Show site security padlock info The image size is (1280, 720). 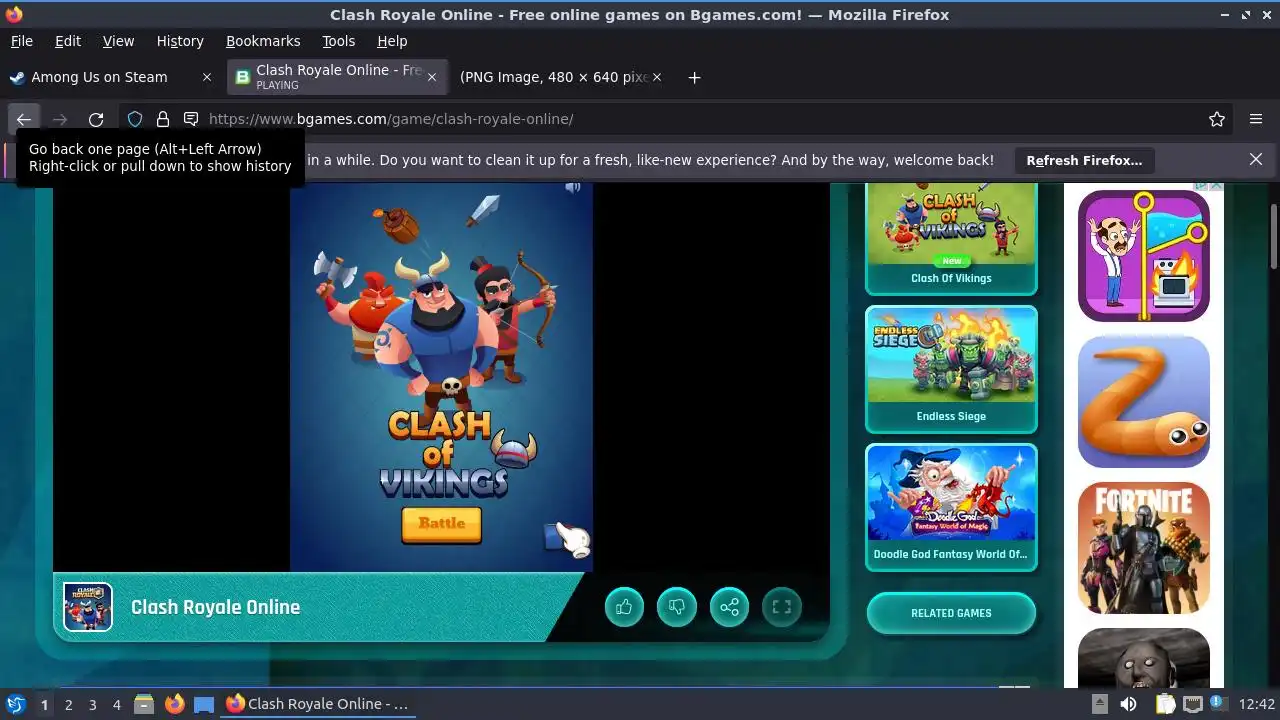tap(163, 119)
